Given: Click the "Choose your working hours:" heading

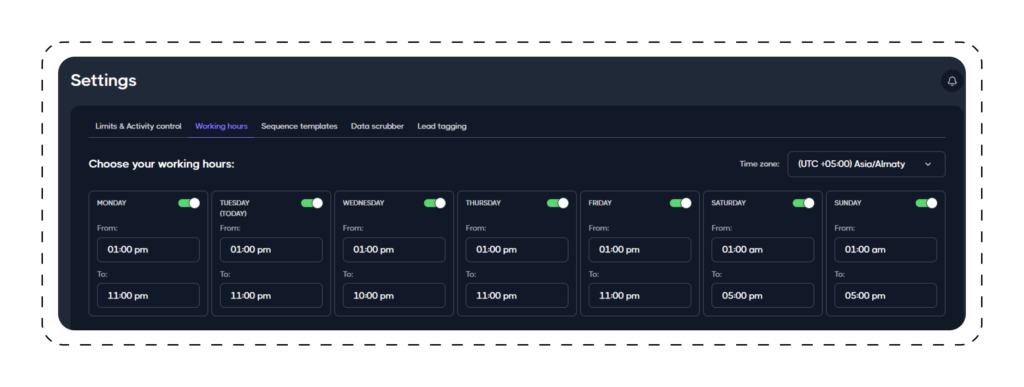Looking at the screenshot, I should (161, 164).
